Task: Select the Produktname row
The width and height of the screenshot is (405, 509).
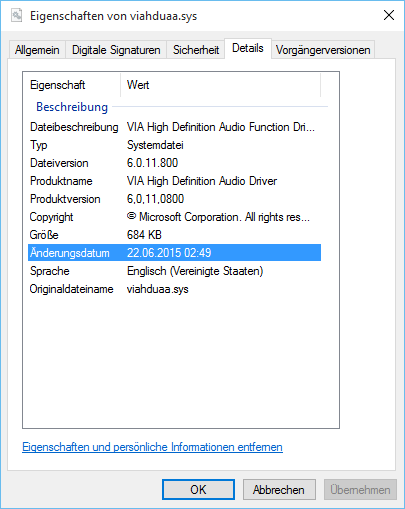Action: [x=174, y=181]
